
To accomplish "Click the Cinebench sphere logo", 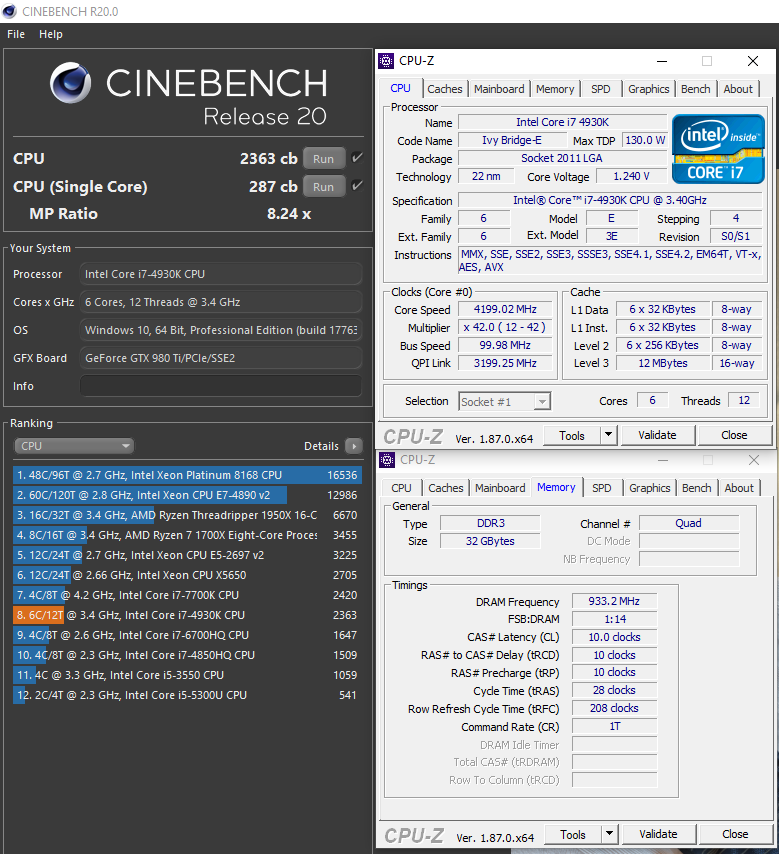I will (x=70, y=83).
